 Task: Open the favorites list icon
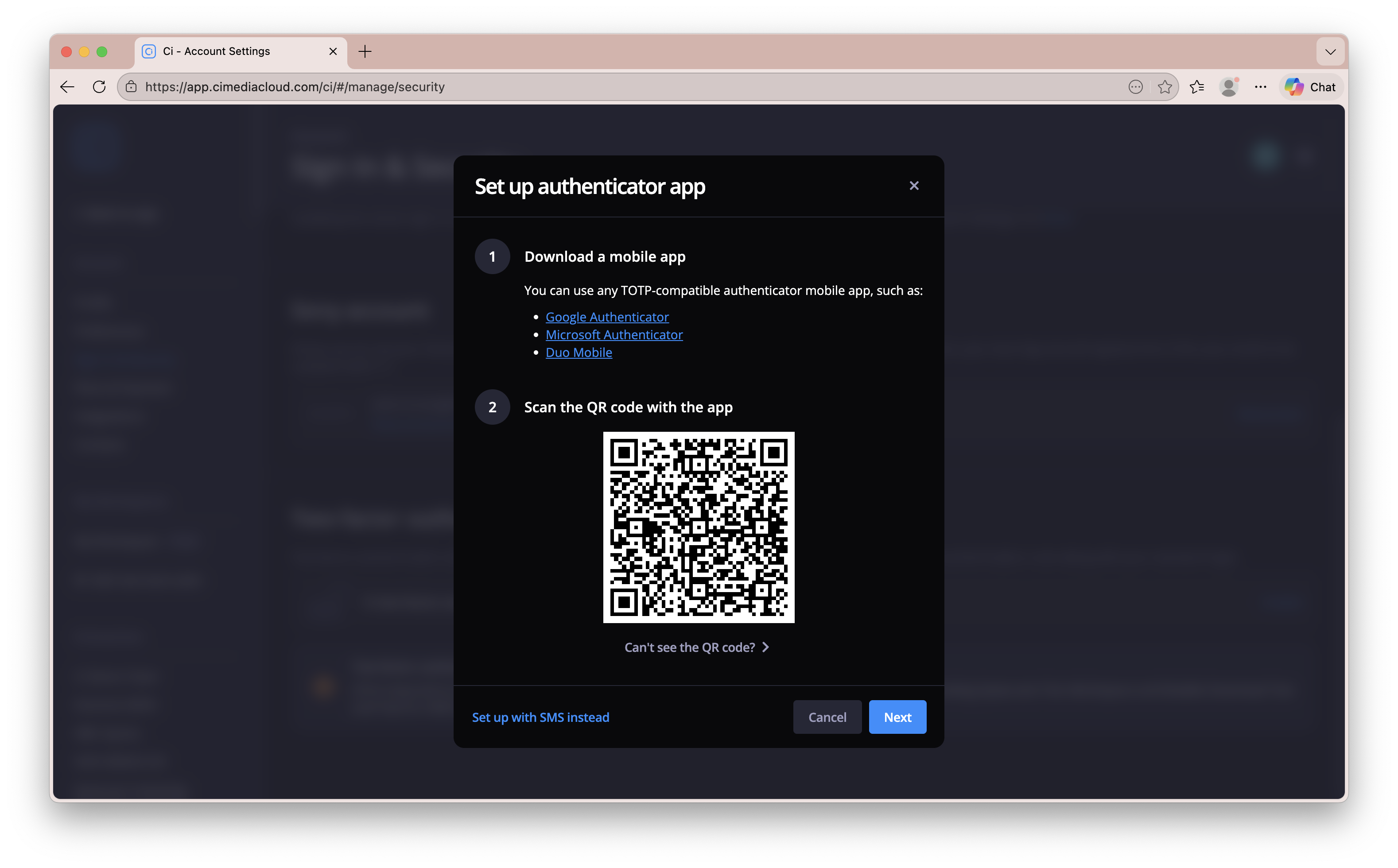pos(1196,87)
